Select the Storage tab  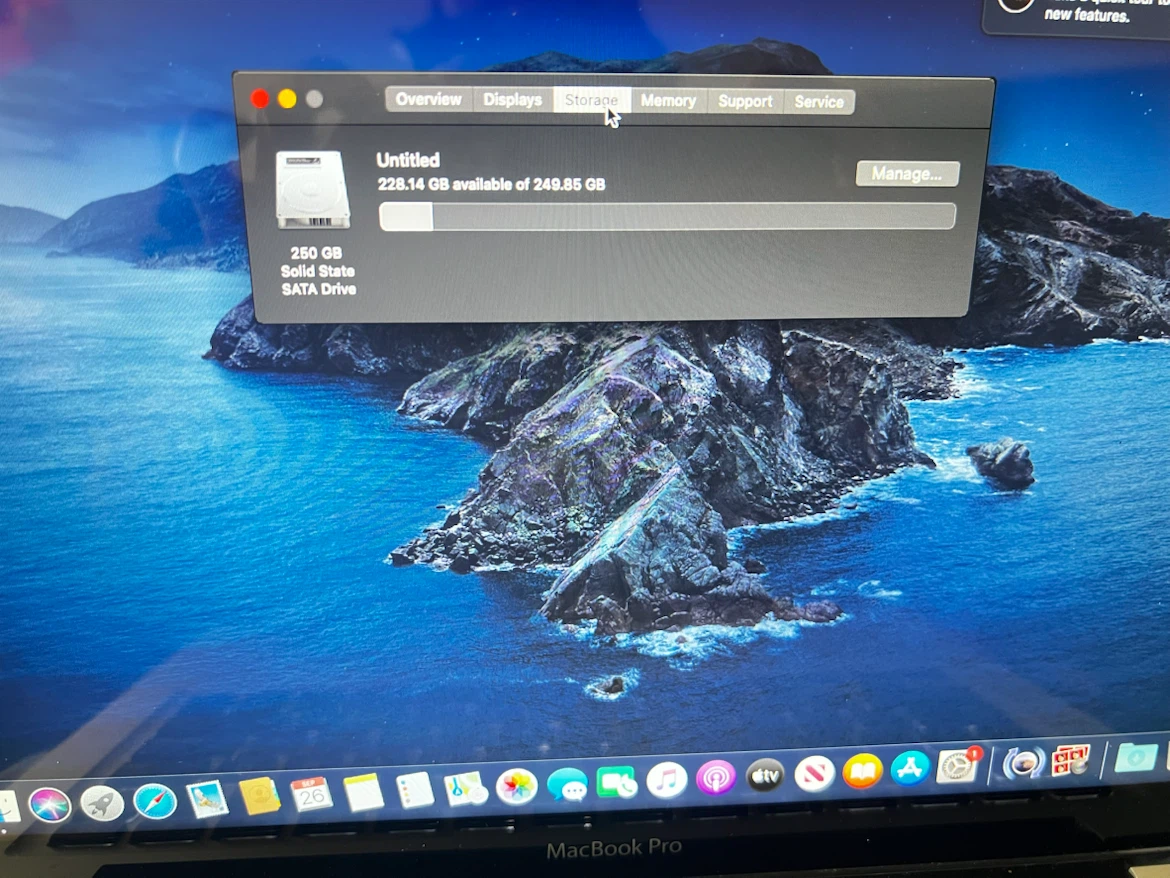[592, 100]
